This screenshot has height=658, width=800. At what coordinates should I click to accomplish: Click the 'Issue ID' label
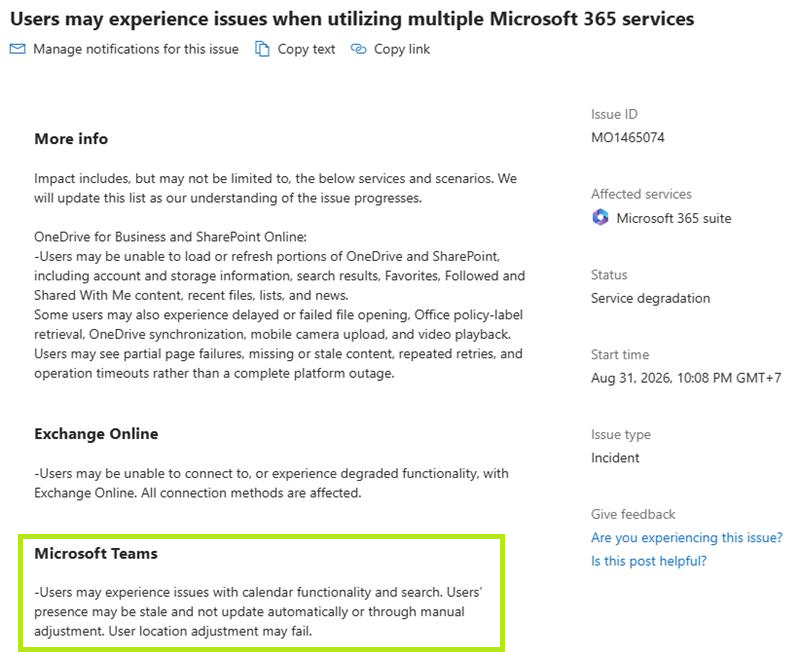click(x=614, y=114)
